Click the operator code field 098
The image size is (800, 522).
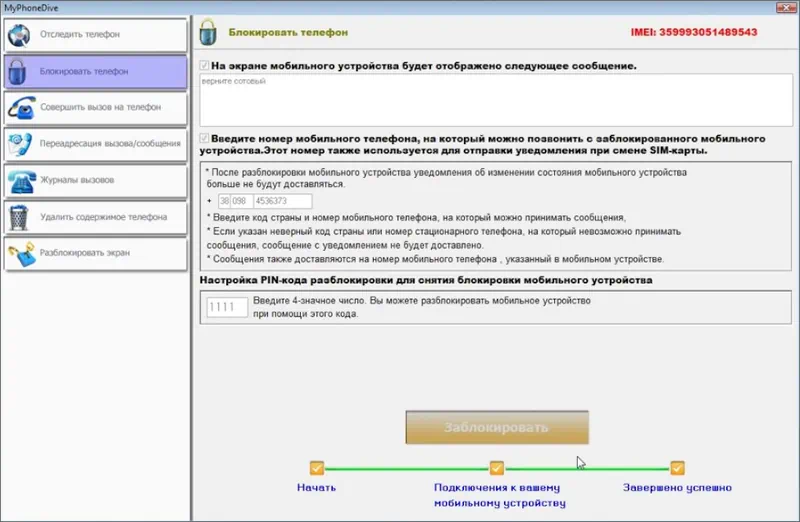tap(241, 201)
